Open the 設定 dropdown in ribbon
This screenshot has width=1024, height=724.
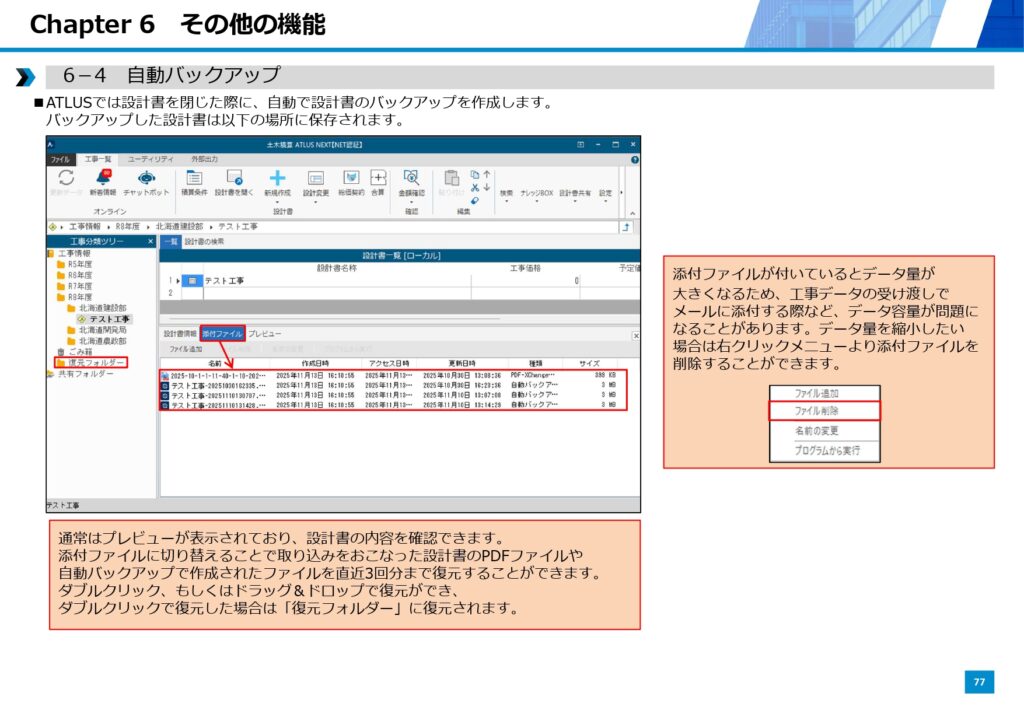pyautogui.click(x=605, y=193)
